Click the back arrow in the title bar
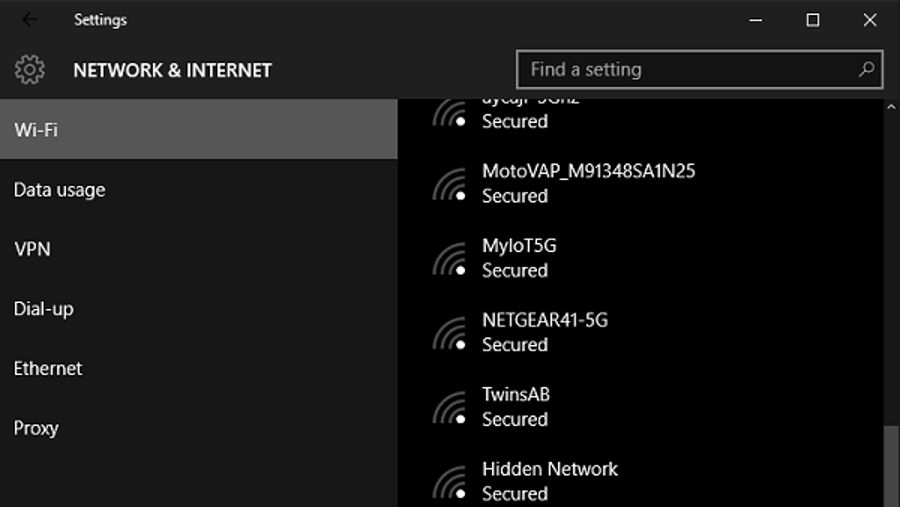The width and height of the screenshot is (900, 507). pos(29,20)
